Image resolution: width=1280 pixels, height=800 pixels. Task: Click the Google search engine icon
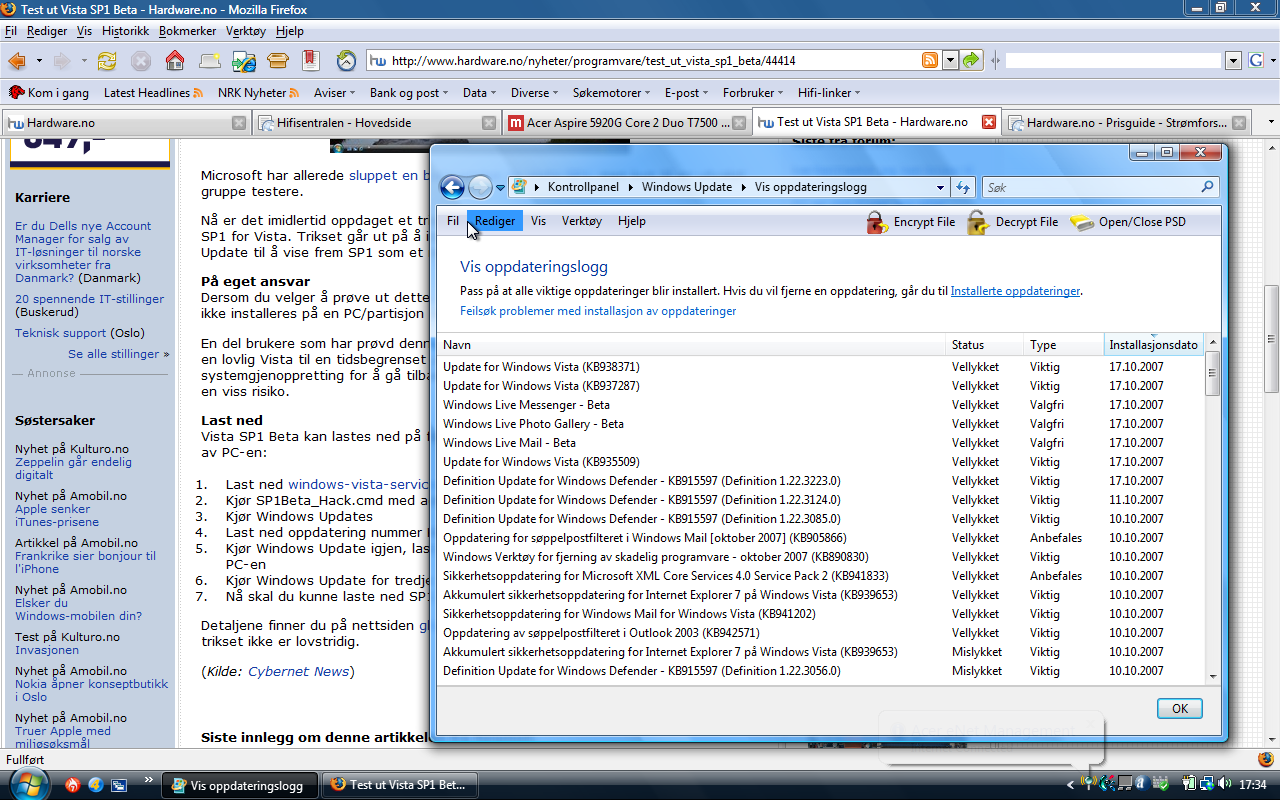[x=1254, y=60]
